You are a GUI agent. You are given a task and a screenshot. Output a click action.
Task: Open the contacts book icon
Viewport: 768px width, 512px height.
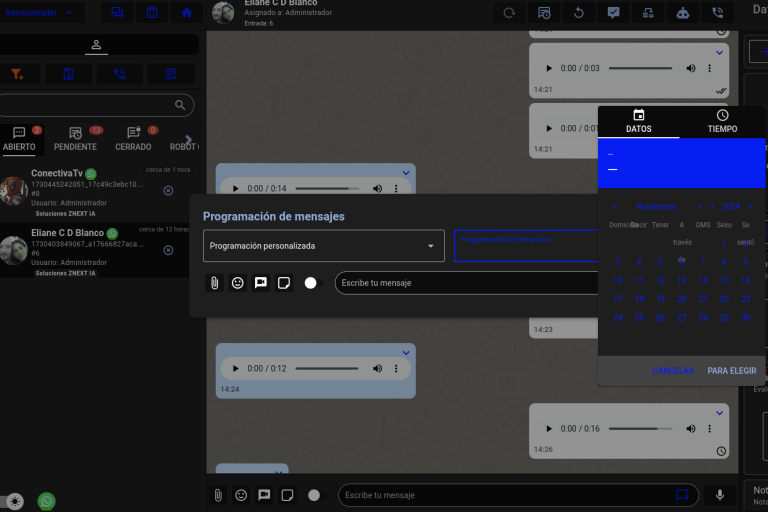pos(68,74)
